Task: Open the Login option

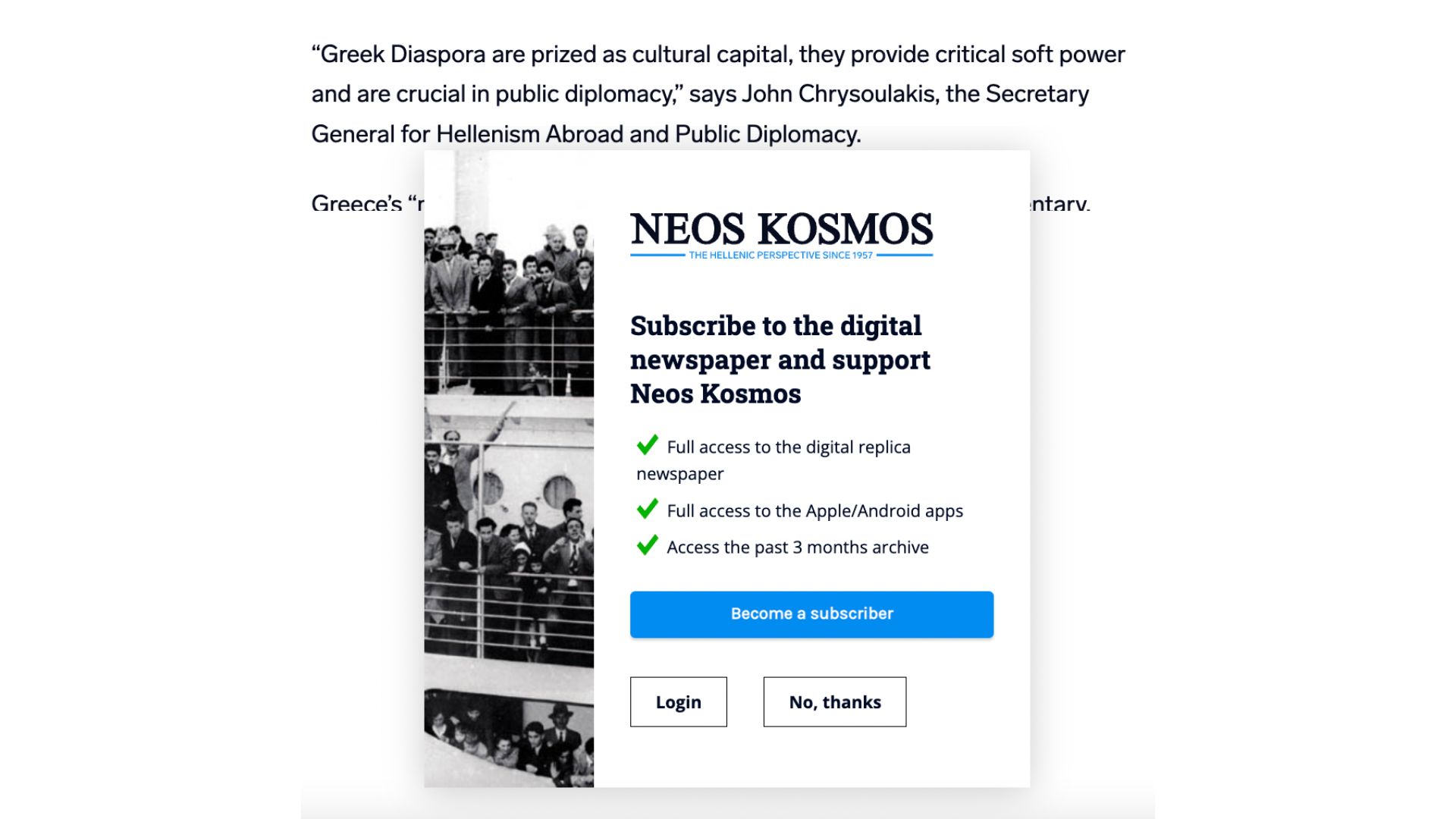Action: click(678, 702)
